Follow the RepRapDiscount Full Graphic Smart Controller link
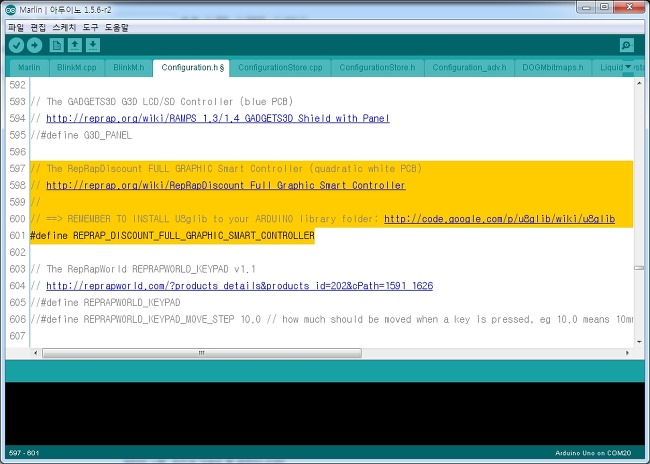The width and height of the screenshot is (650, 464). pos(226,185)
